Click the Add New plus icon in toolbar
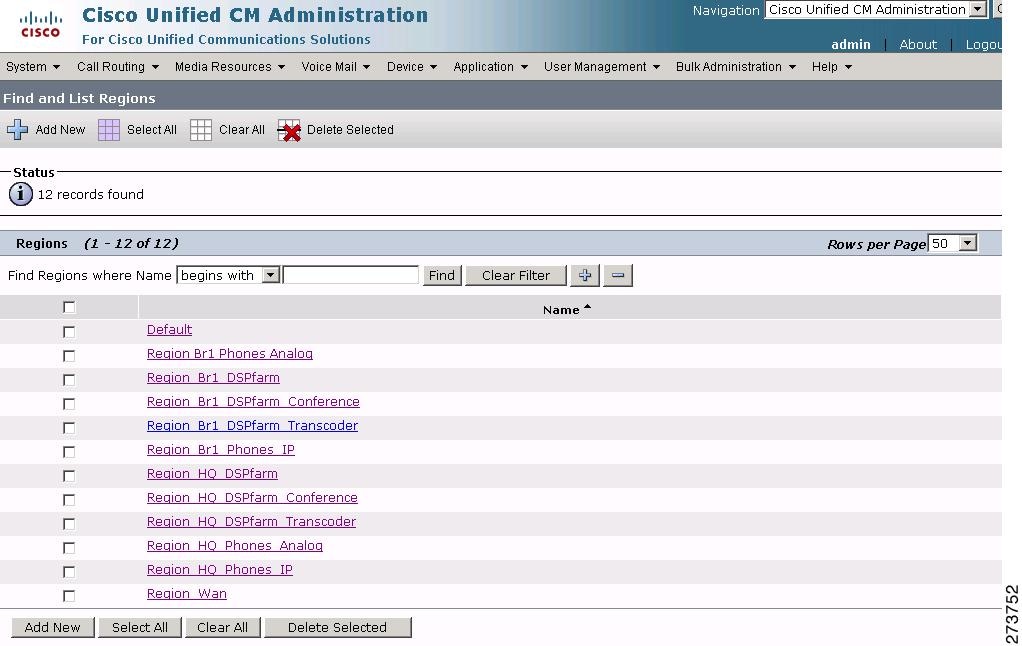 [x=18, y=130]
